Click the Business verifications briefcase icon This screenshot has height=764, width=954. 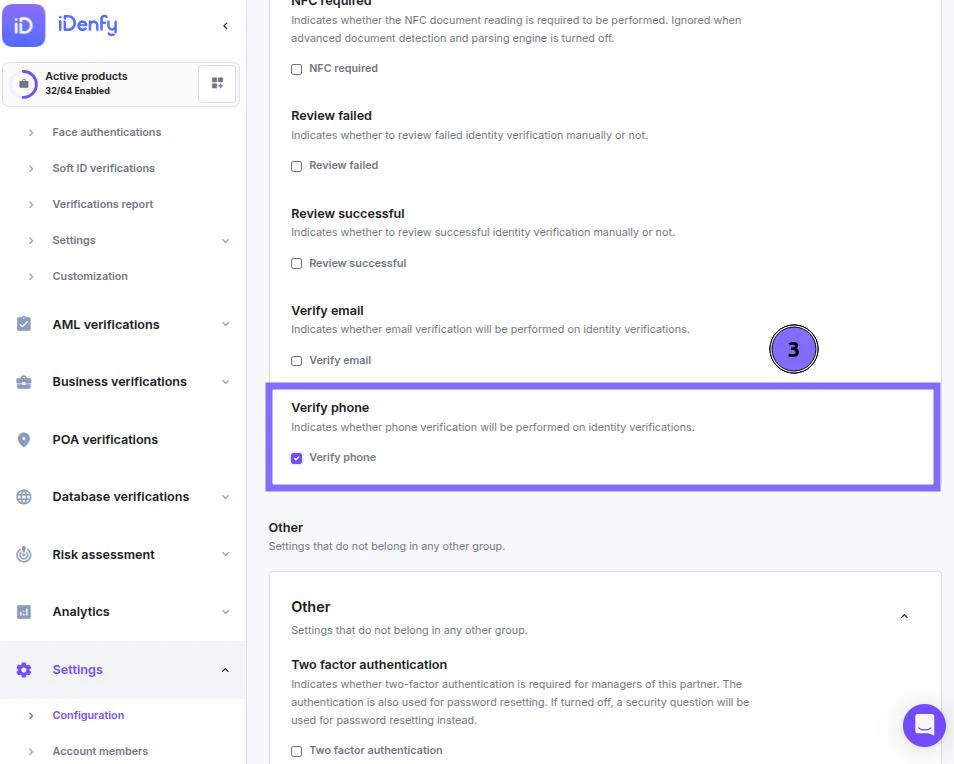[24, 382]
